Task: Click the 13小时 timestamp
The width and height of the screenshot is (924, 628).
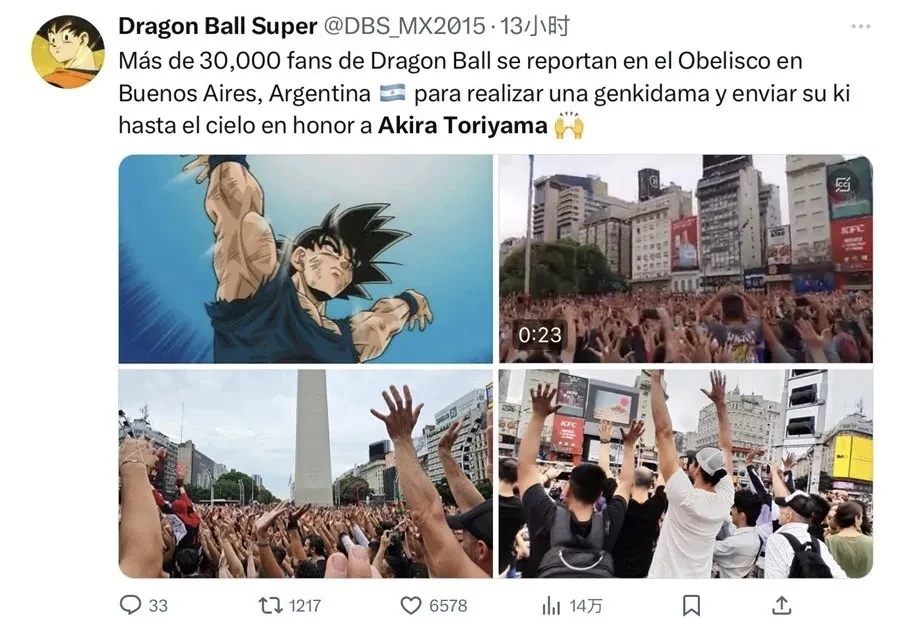Action: click(x=534, y=27)
